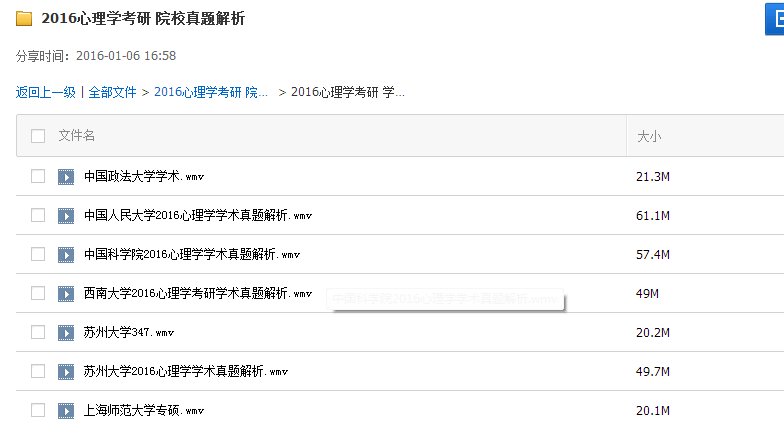Click video icon for 中国科学院2016 file
Viewport: 784px width, 443px height.
click(66, 254)
